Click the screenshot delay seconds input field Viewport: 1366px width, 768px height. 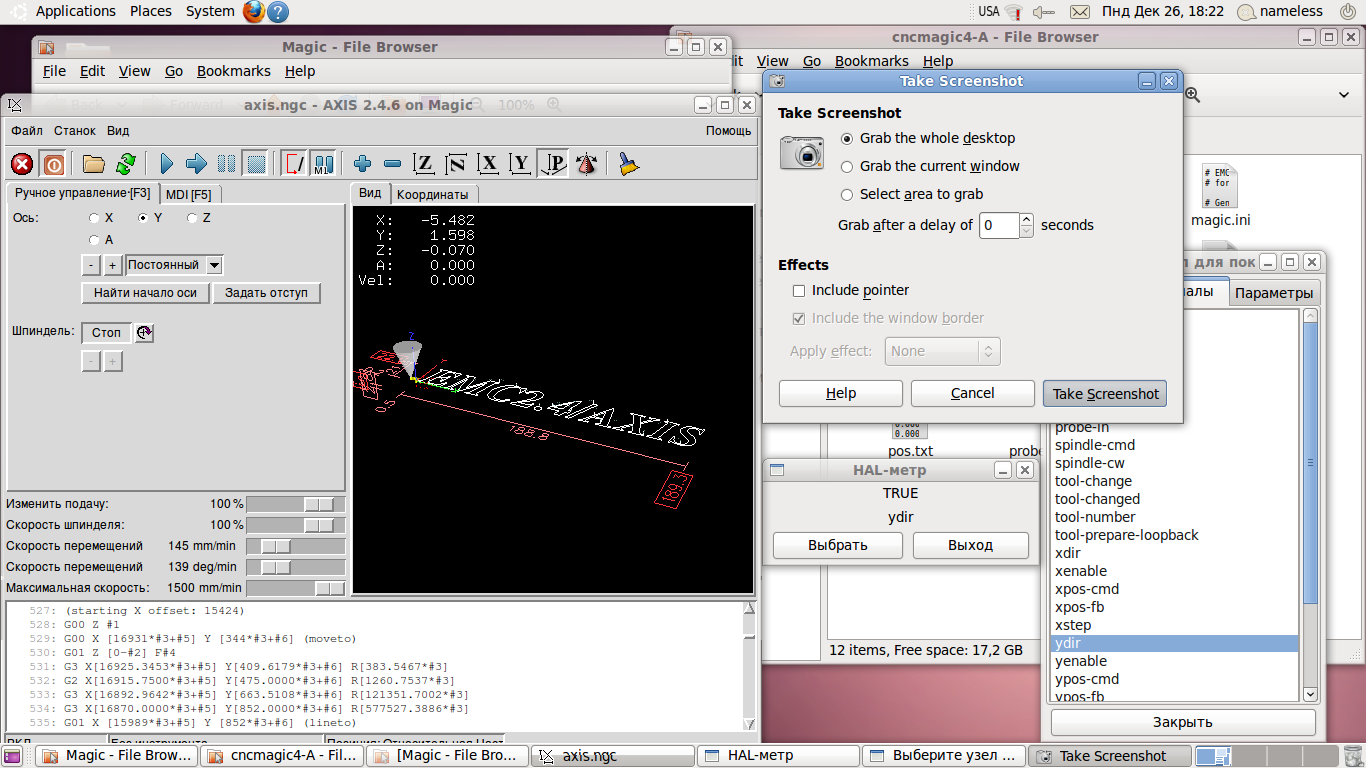click(x=998, y=226)
